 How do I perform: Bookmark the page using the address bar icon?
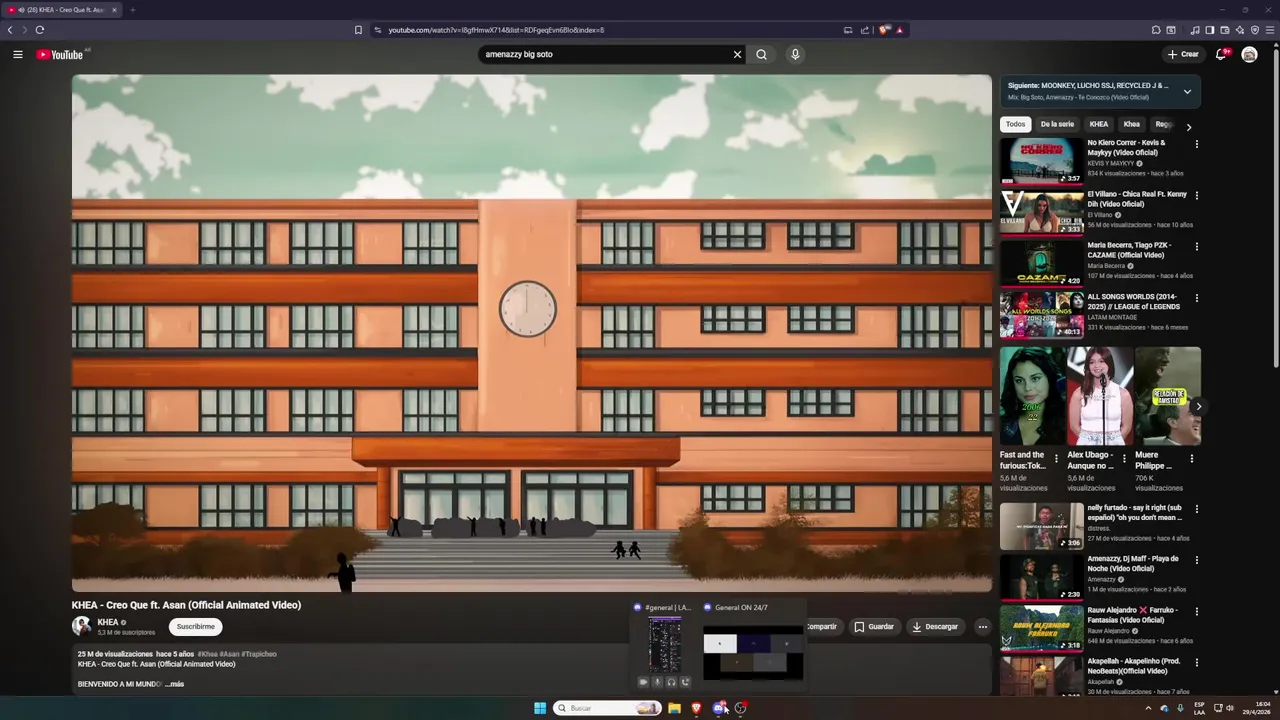pyautogui.click(x=358, y=30)
